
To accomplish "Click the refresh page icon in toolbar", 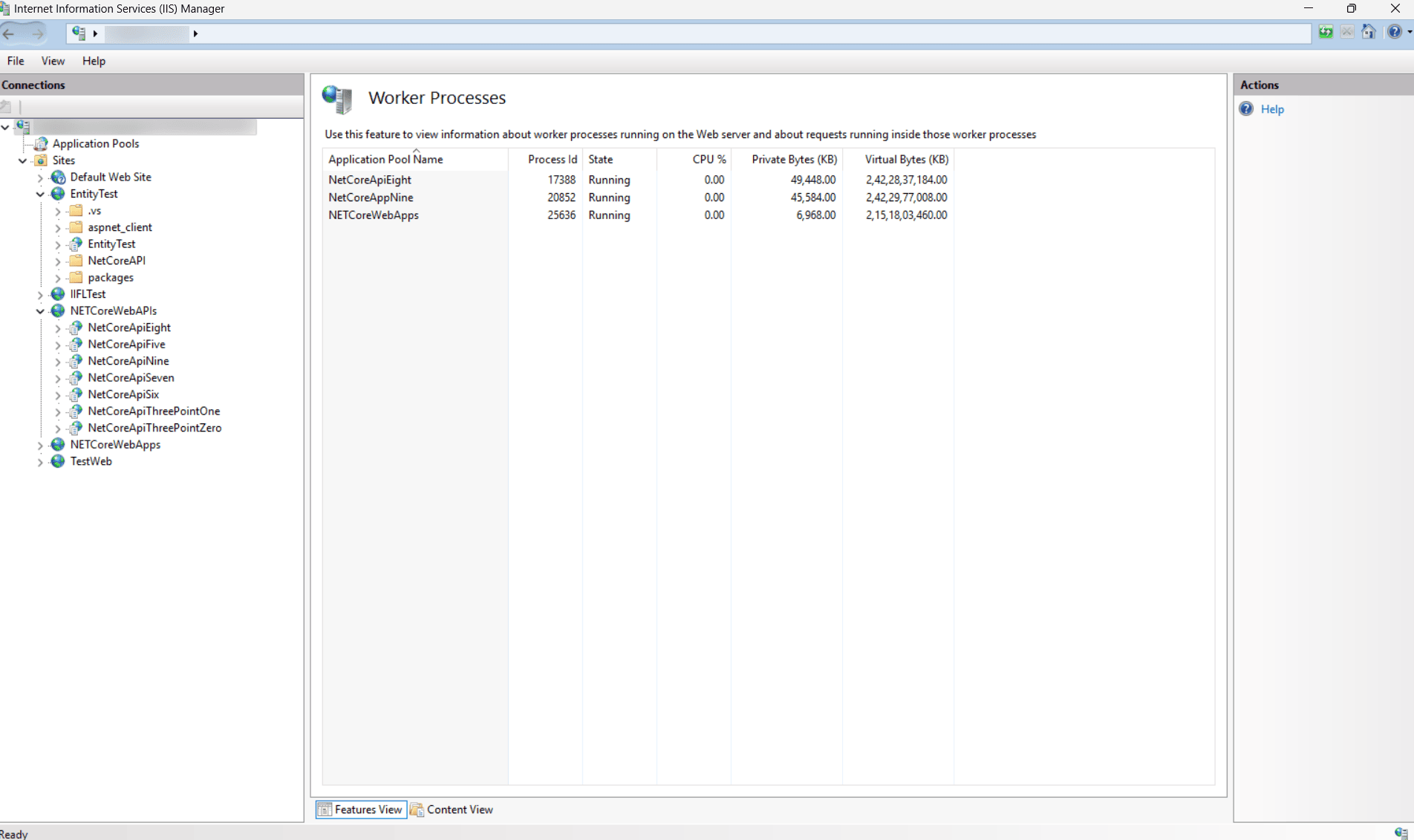I will (1326, 32).
